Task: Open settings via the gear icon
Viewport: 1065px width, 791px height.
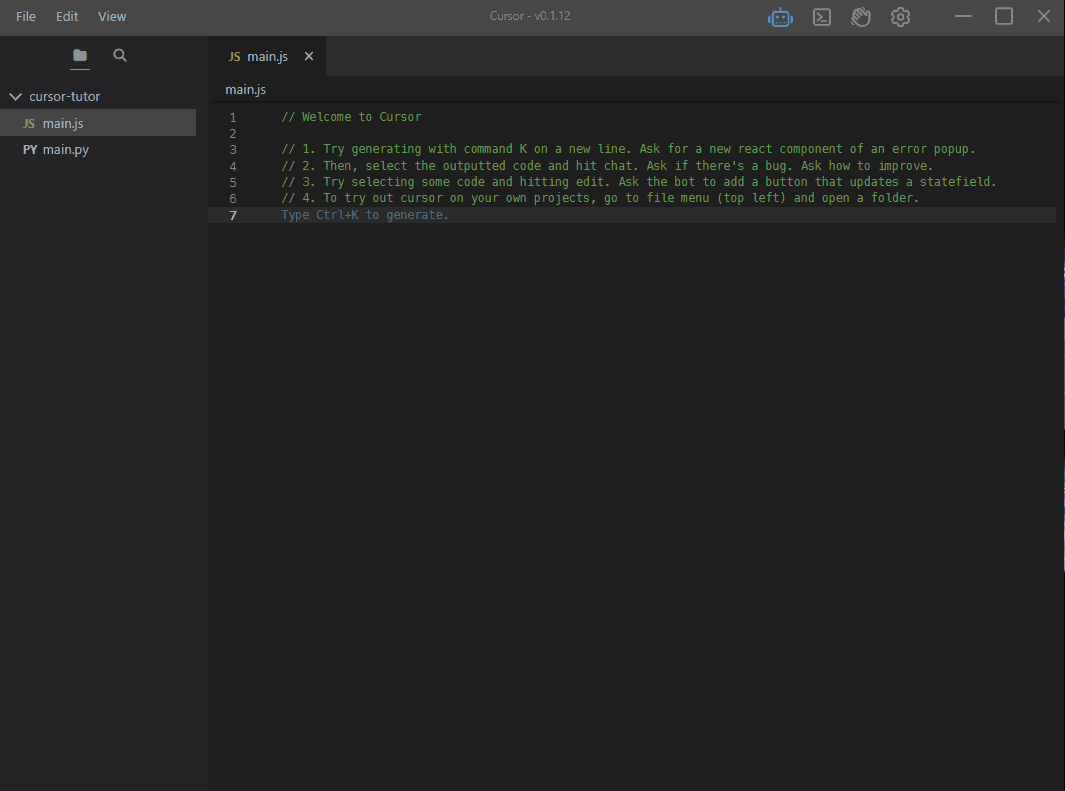Action: click(900, 17)
